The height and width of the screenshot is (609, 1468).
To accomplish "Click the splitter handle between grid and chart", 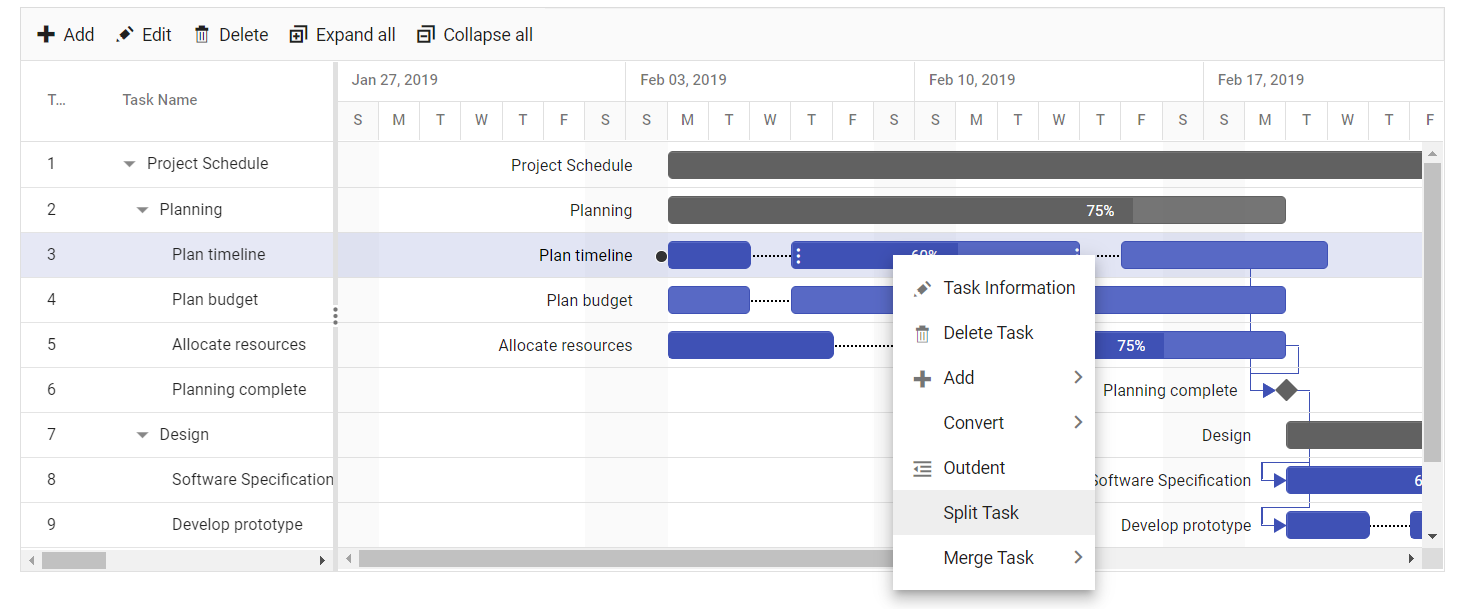I will [335, 316].
